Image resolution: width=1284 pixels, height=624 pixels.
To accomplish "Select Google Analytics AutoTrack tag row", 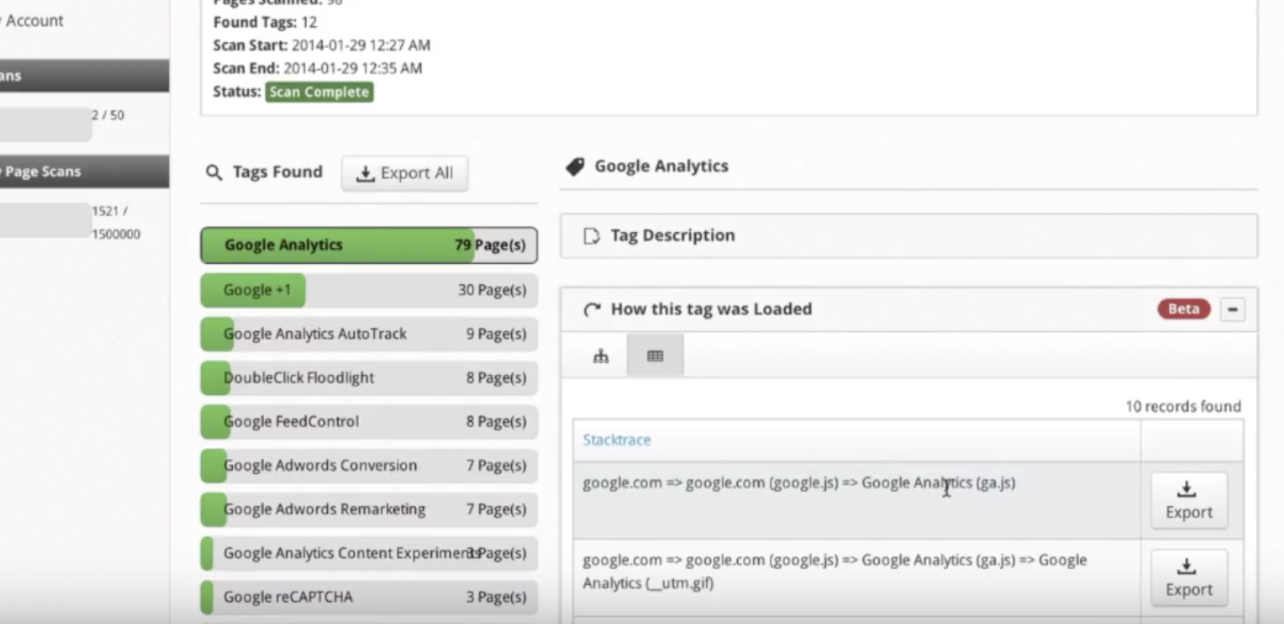I will pyautogui.click(x=369, y=334).
